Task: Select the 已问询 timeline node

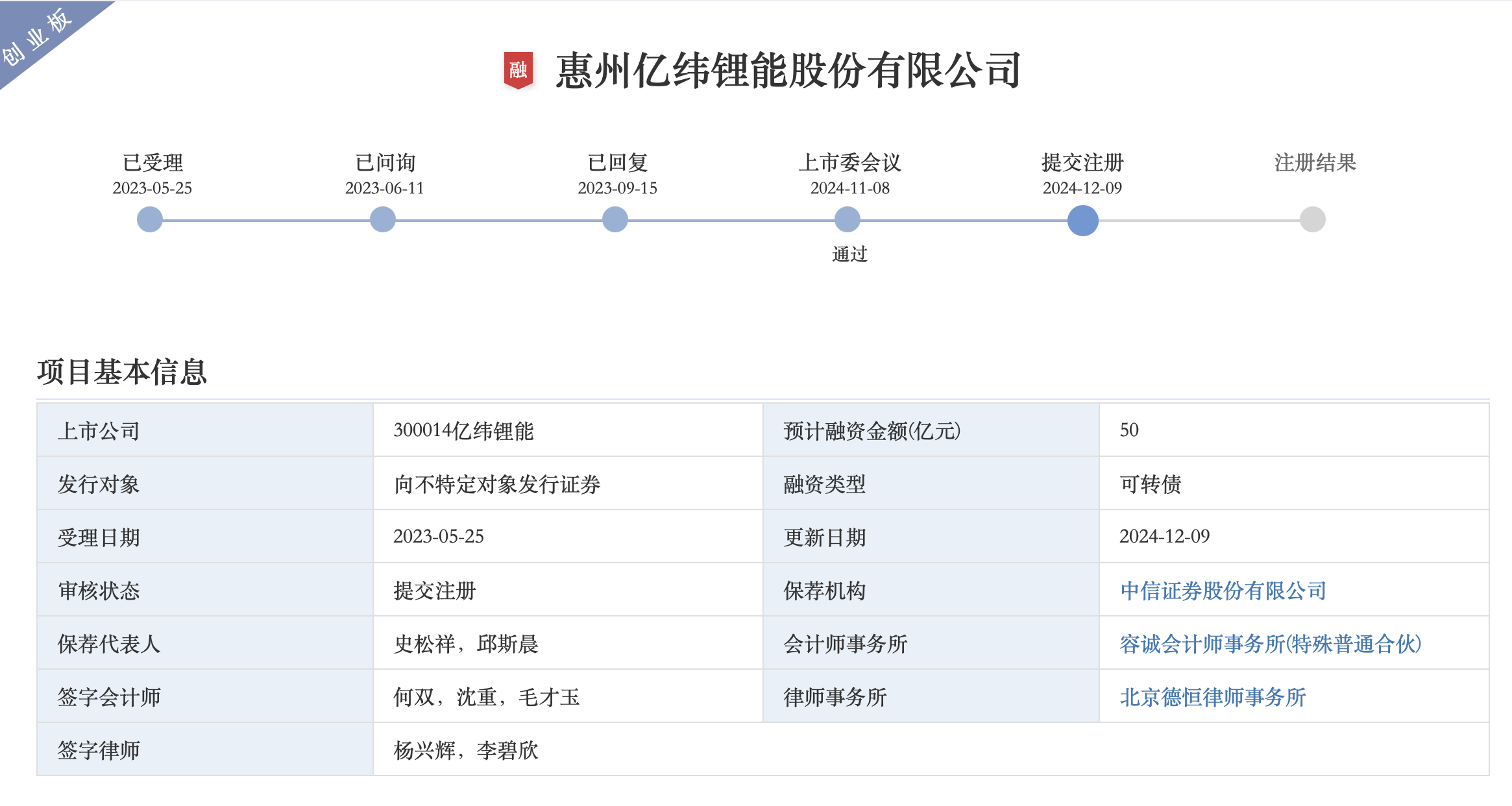Action: click(383, 219)
